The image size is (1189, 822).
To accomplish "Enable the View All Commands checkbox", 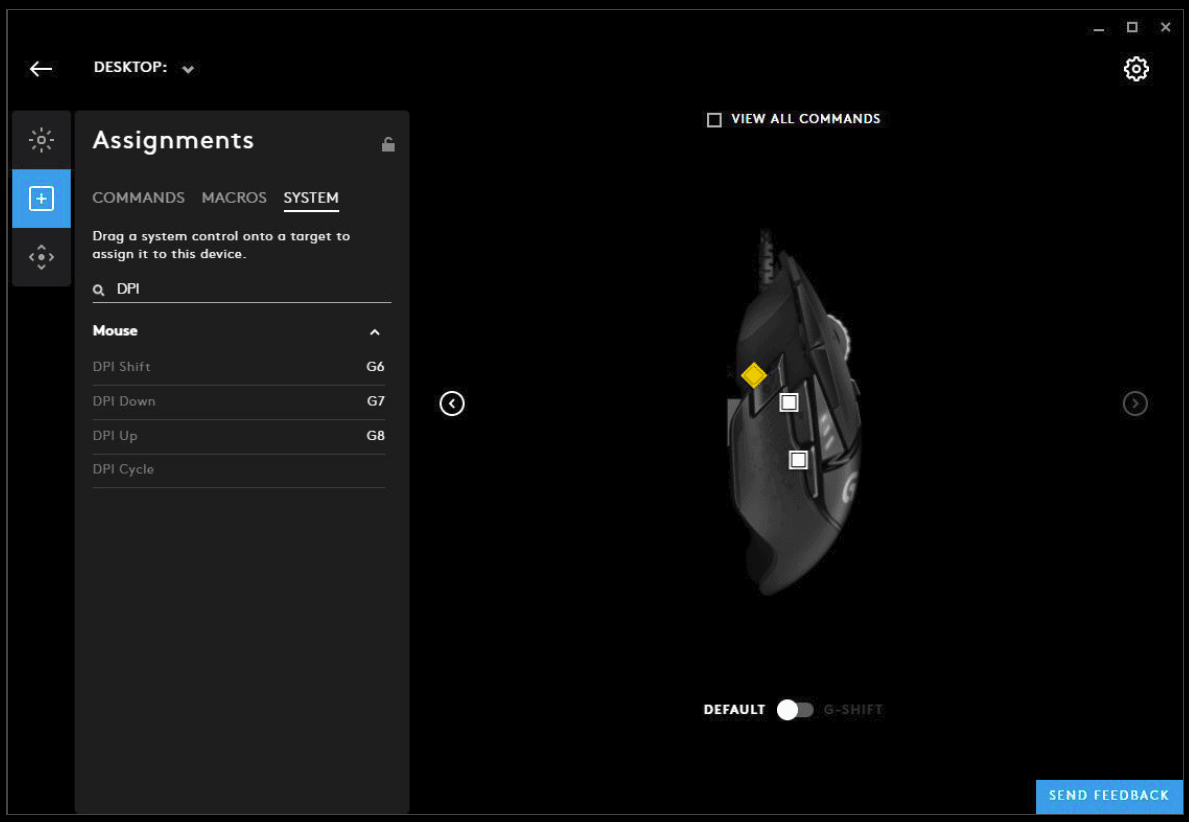I will pyautogui.click(x=714, y=120).
